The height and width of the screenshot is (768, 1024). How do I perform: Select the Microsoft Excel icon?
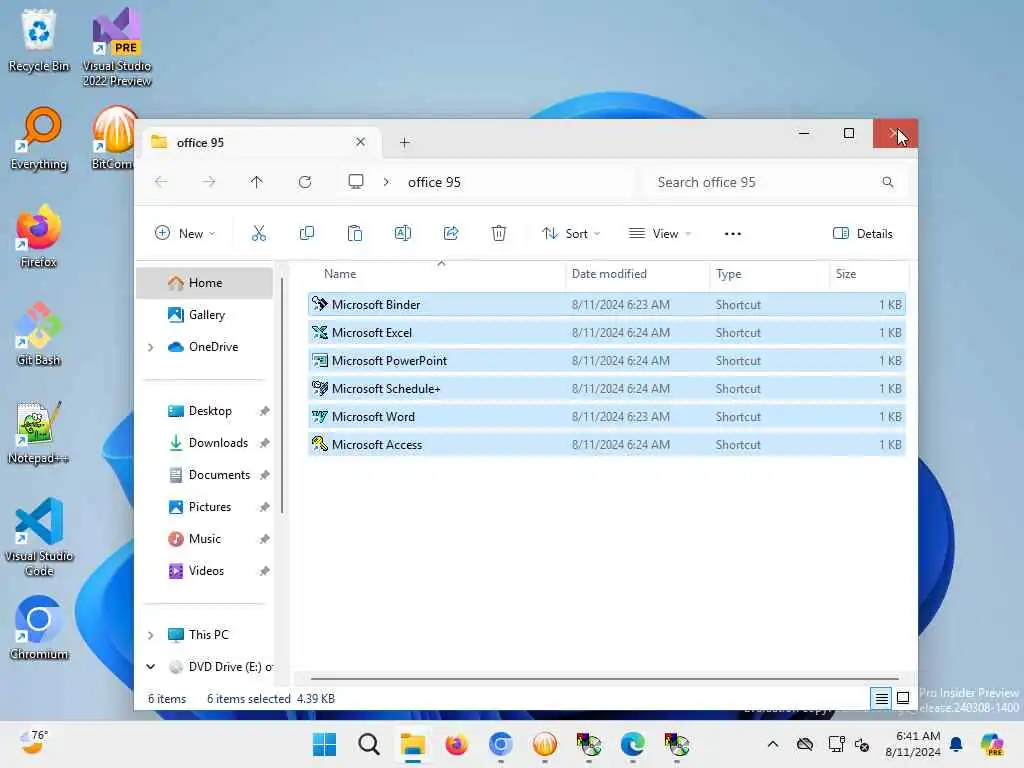click(x=319, y=332)
